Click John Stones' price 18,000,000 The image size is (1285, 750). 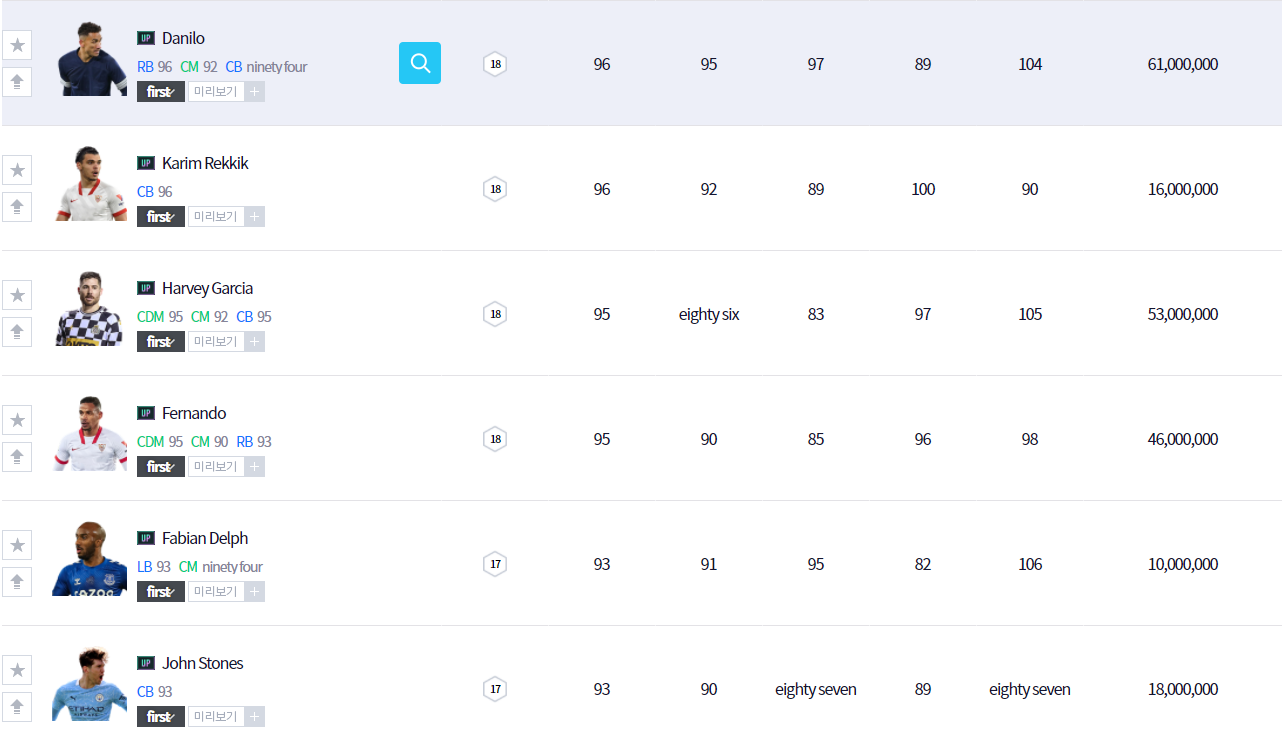tap(1182, 689)
